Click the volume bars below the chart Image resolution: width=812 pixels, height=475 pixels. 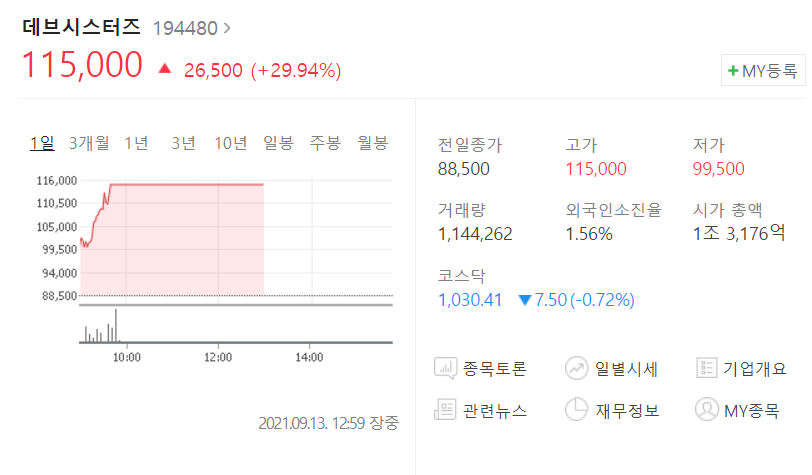coord(100,330)
